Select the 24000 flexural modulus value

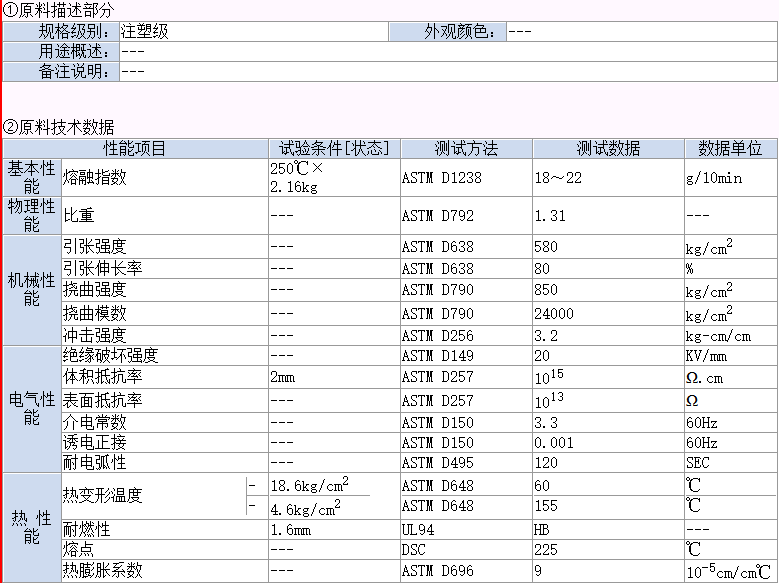[554, 313]
